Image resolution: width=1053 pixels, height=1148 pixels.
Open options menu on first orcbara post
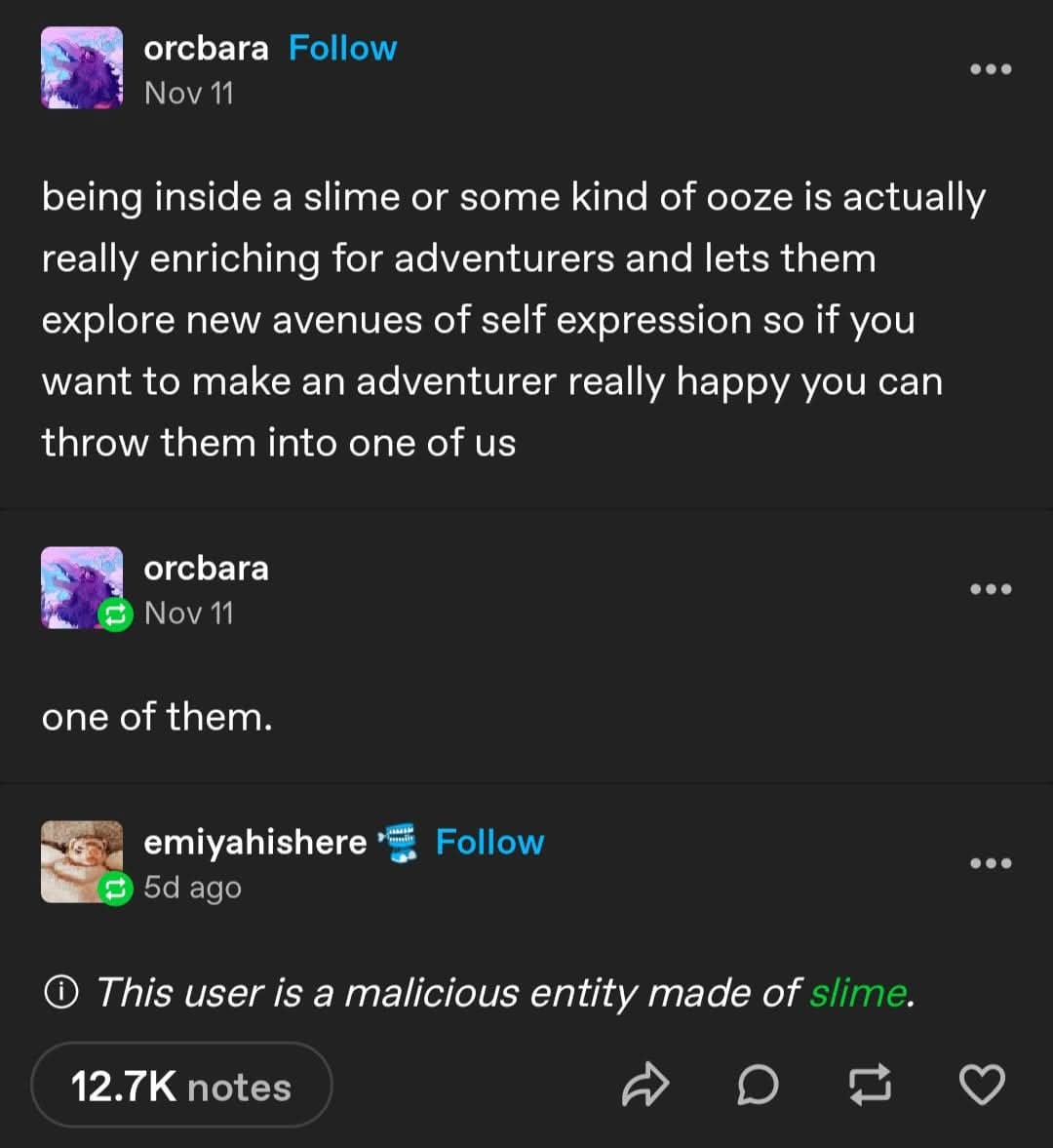991,69
